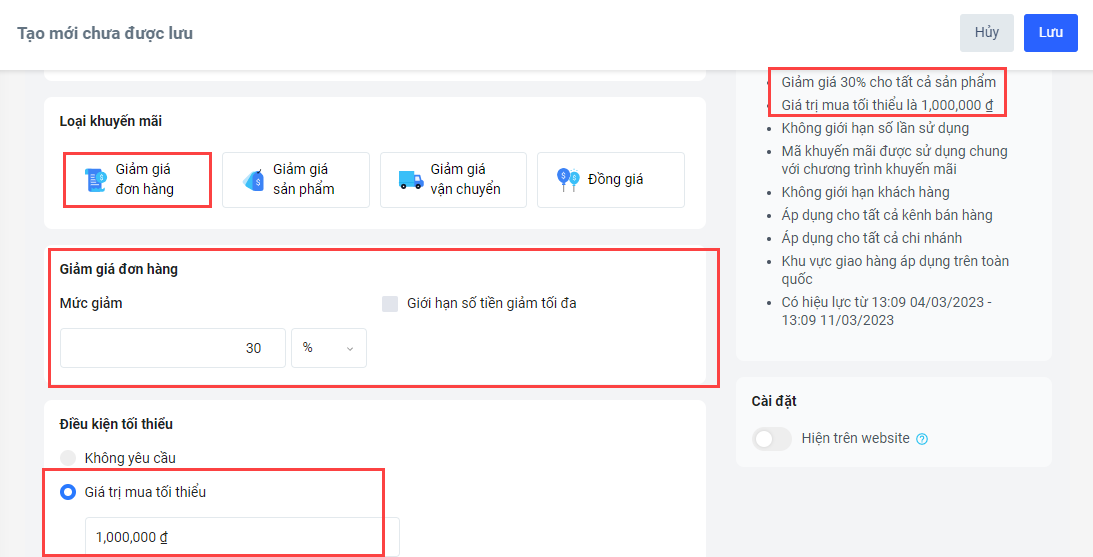Screen dimensions: 1093x557
Task: Select Giá trị mua tối thiểu radio button
Action: coord(68,492)
